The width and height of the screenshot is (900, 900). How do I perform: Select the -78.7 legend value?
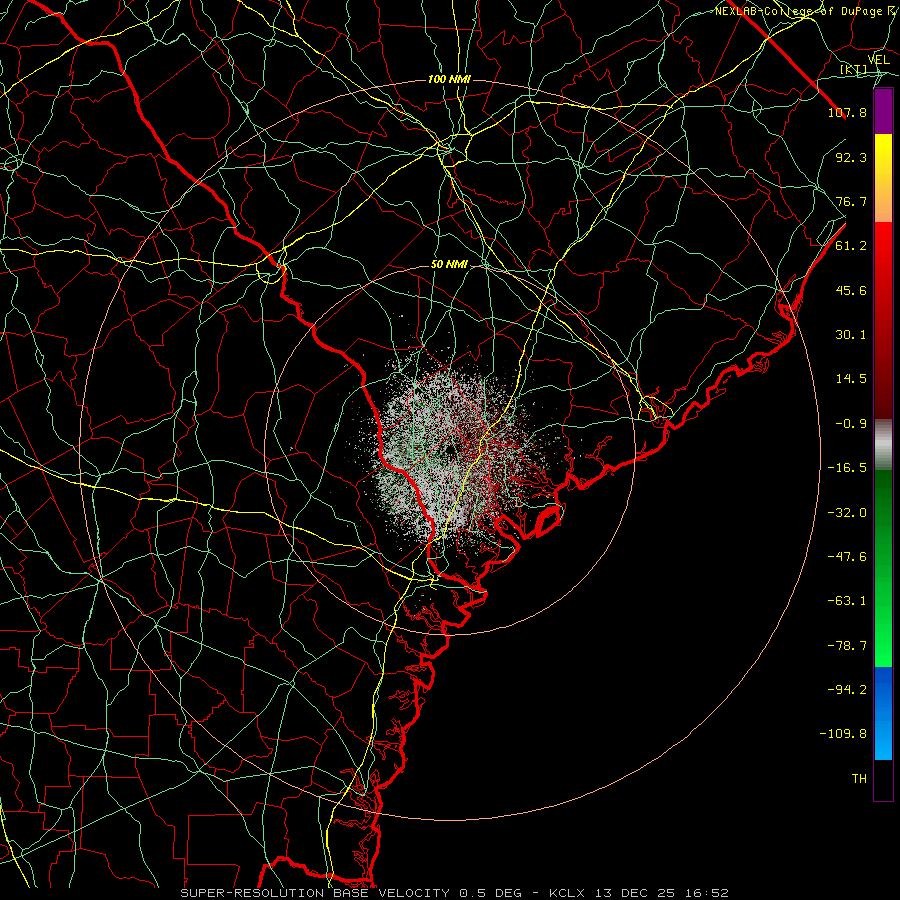[x=847, y=646]
